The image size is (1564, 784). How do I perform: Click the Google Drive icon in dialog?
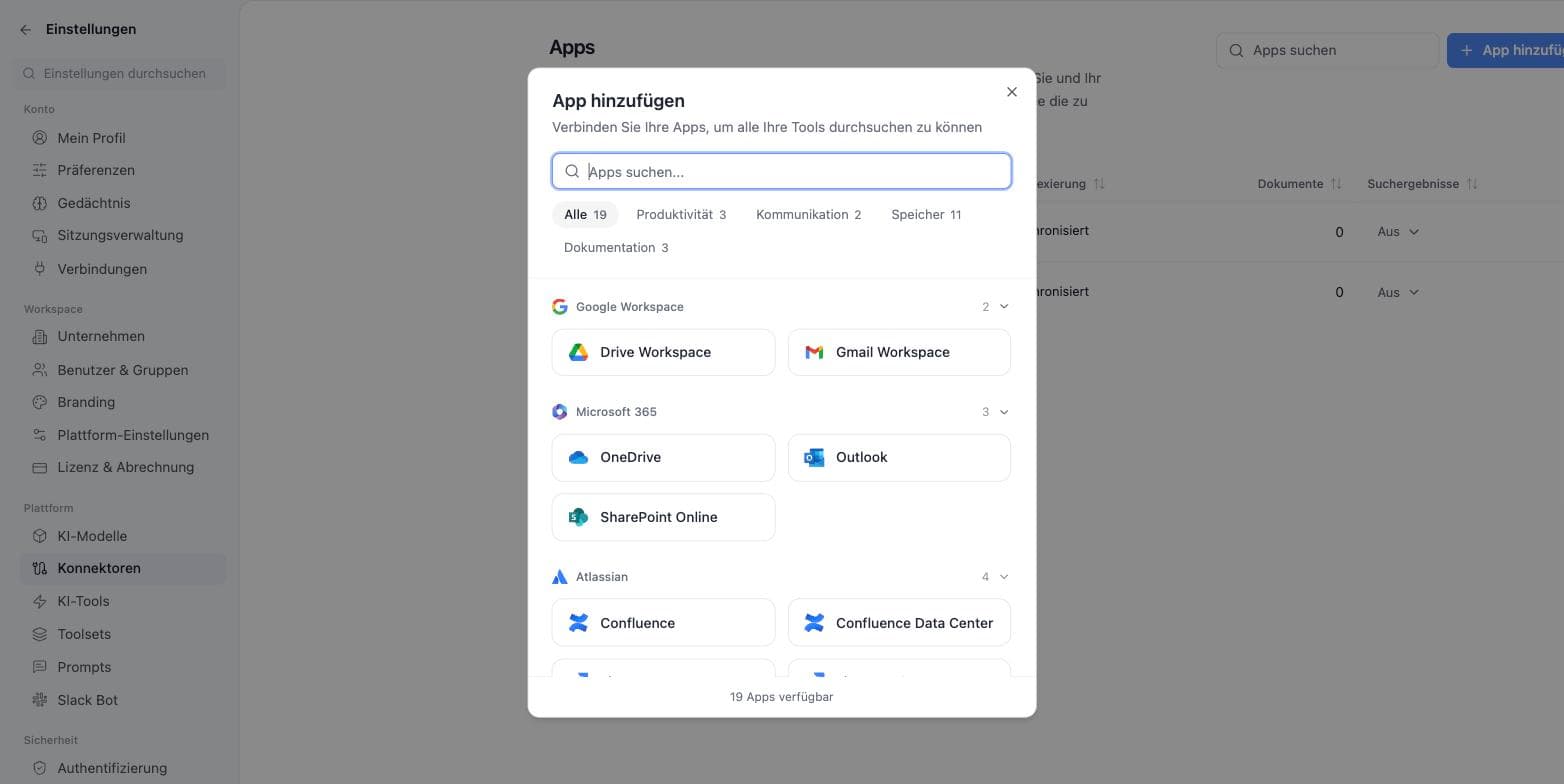[x=578, y=352]
